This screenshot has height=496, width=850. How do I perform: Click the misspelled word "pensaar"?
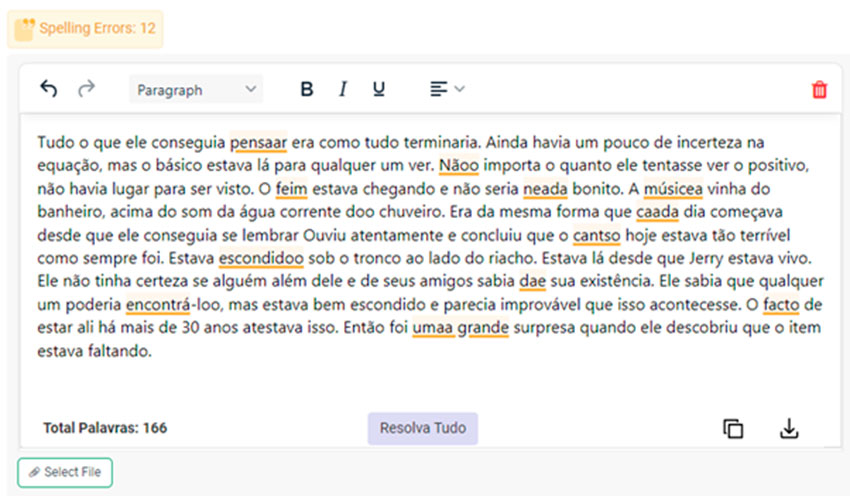(258, 142)
